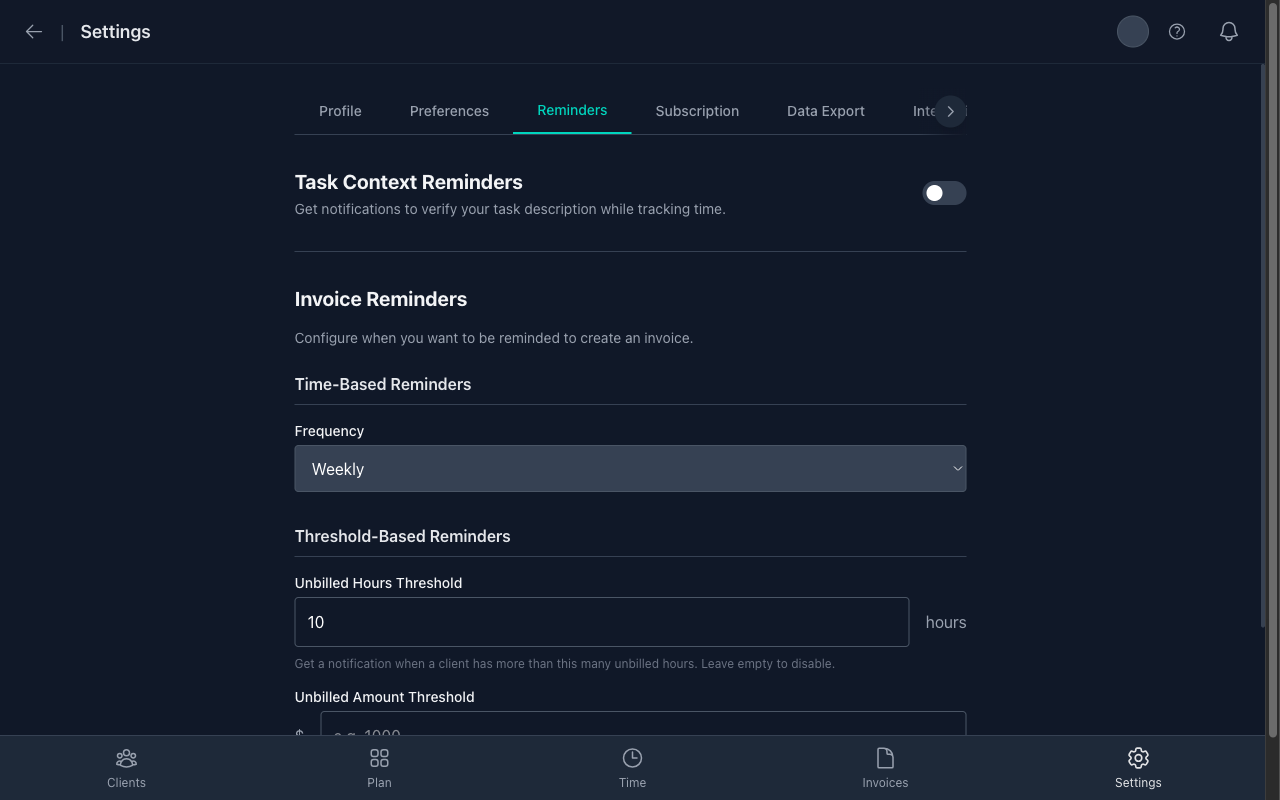Screen dimensions: 1280x800
Task: Click inside the Unbilled Hours Threshold field
Action: tap(601, 622)
